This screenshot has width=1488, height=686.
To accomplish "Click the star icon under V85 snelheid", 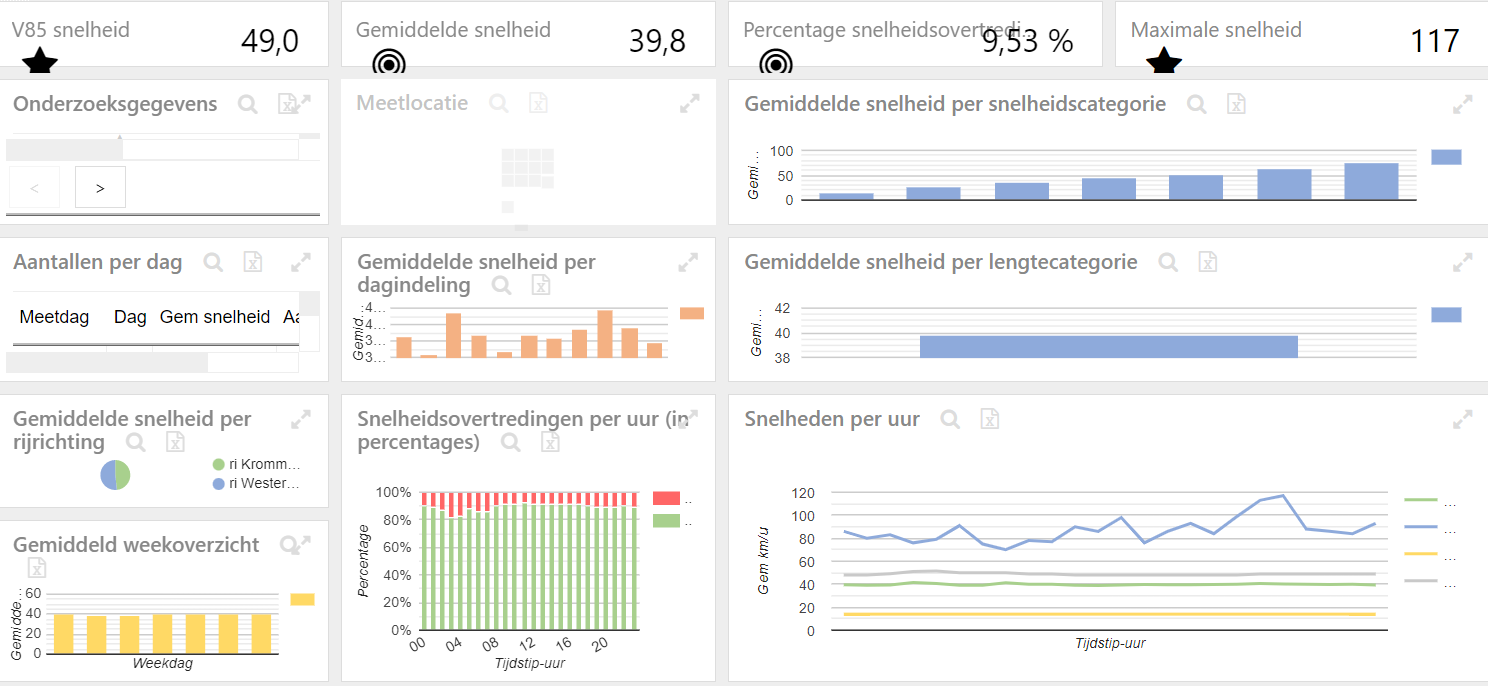I will [40, 64].
